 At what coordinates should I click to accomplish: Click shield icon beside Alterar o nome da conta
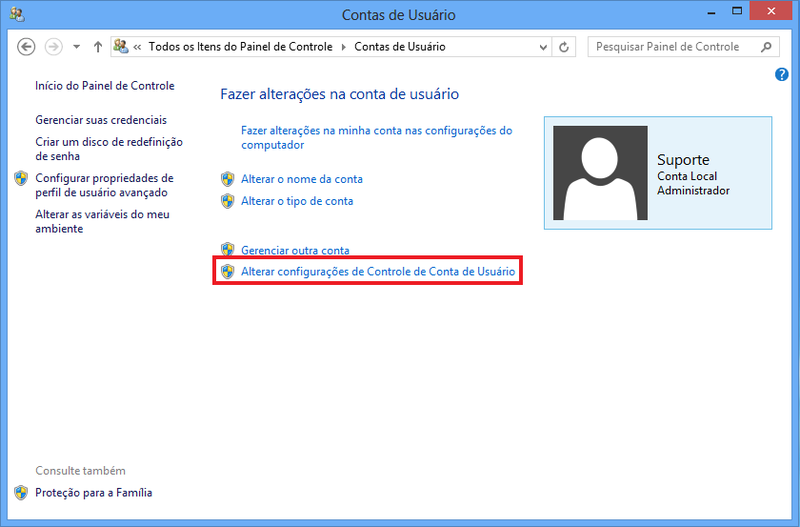tap(228, 179)
